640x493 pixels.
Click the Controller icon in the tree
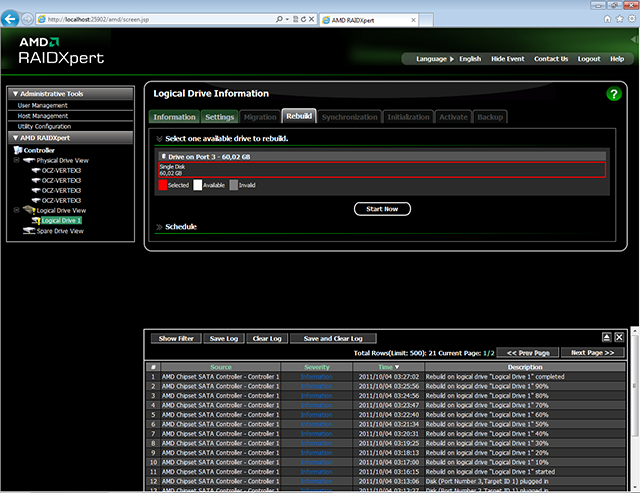click(18, 150)
